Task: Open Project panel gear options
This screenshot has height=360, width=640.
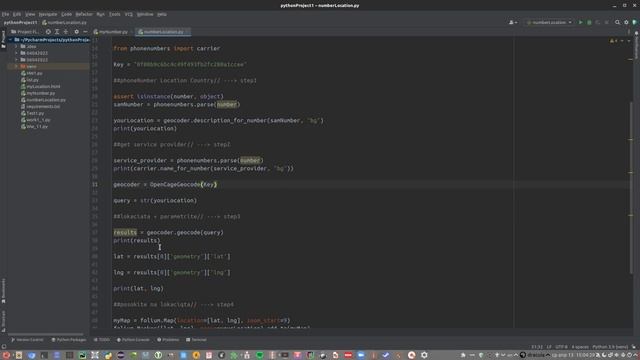Action: (x=76, y=32)
